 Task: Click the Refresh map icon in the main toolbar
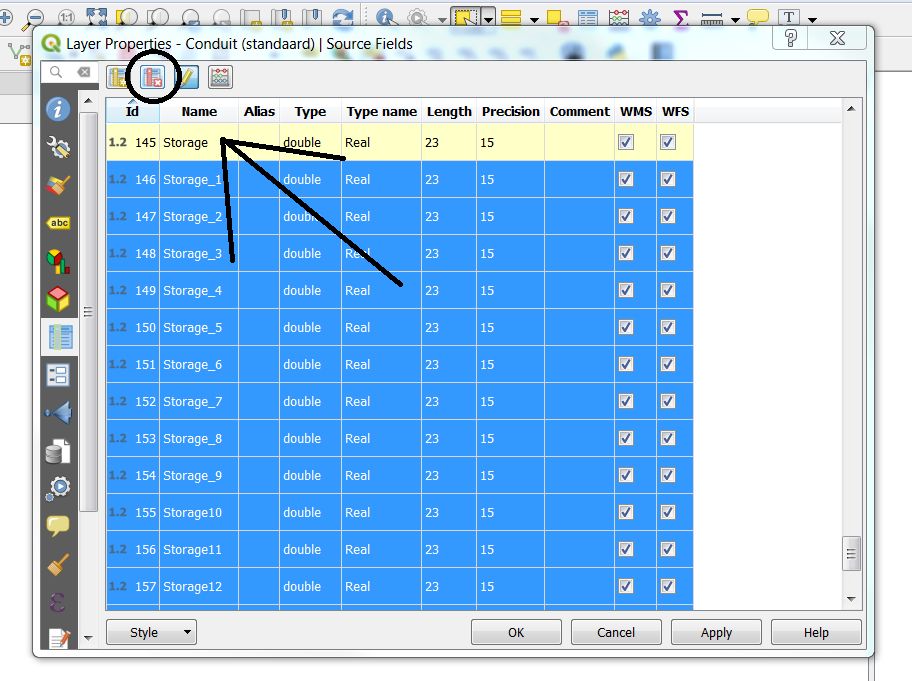tap(343, 16)
